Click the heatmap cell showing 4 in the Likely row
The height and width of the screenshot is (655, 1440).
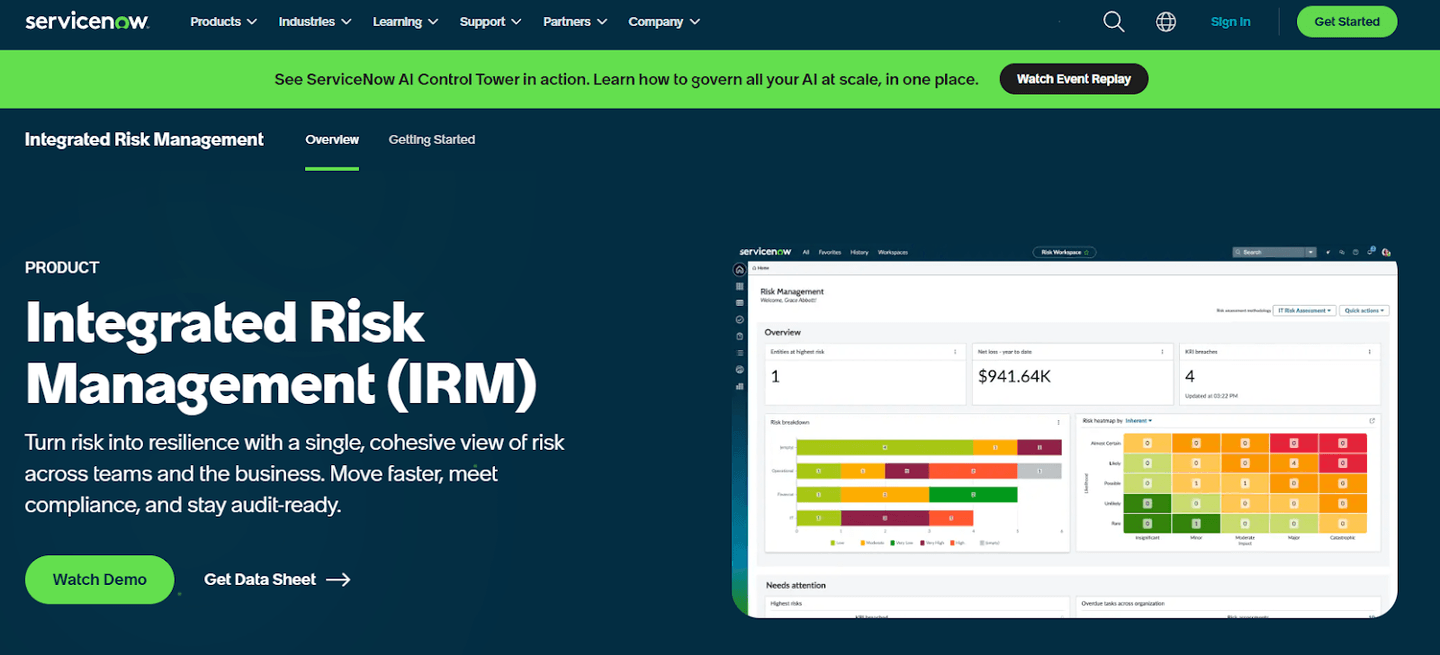(x=1293, y=463)
